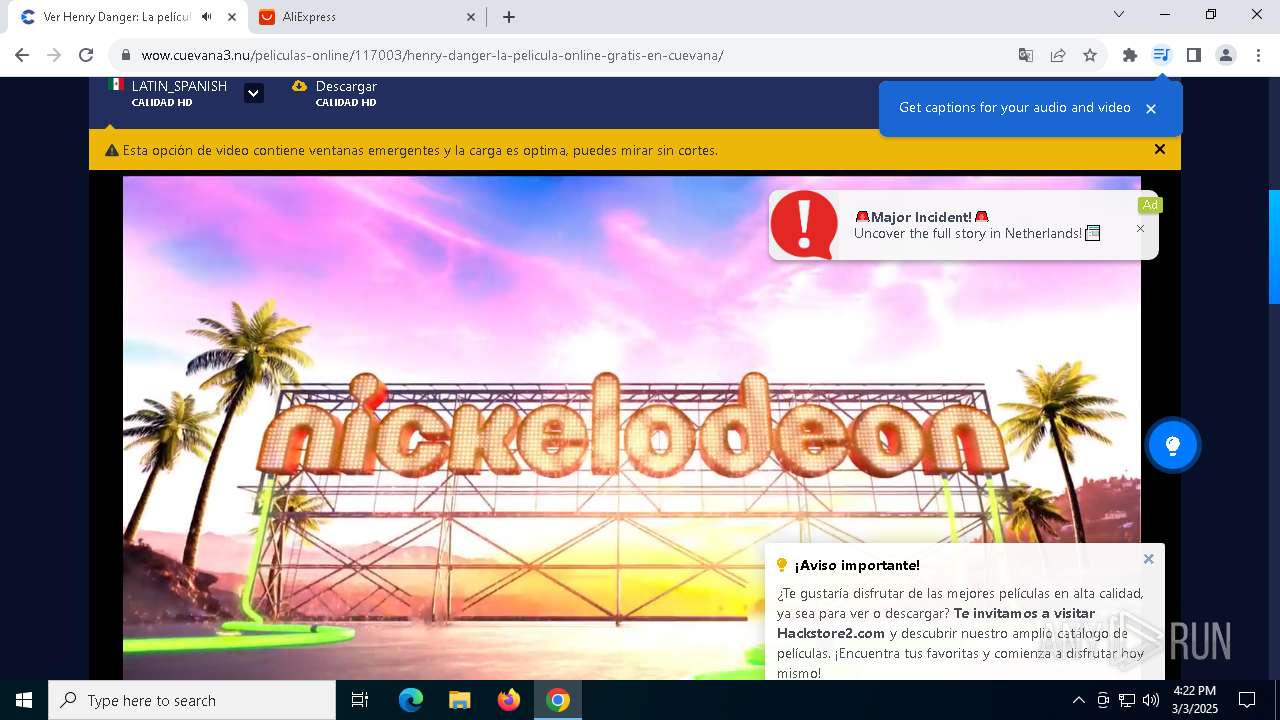1280x720 pixels.
Task: Toggle Chrome side panel
Action: (1194, 55)
